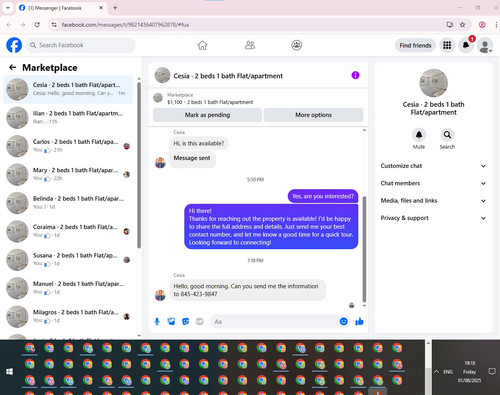Open the GIF picker icon

(x=200, y=321)
